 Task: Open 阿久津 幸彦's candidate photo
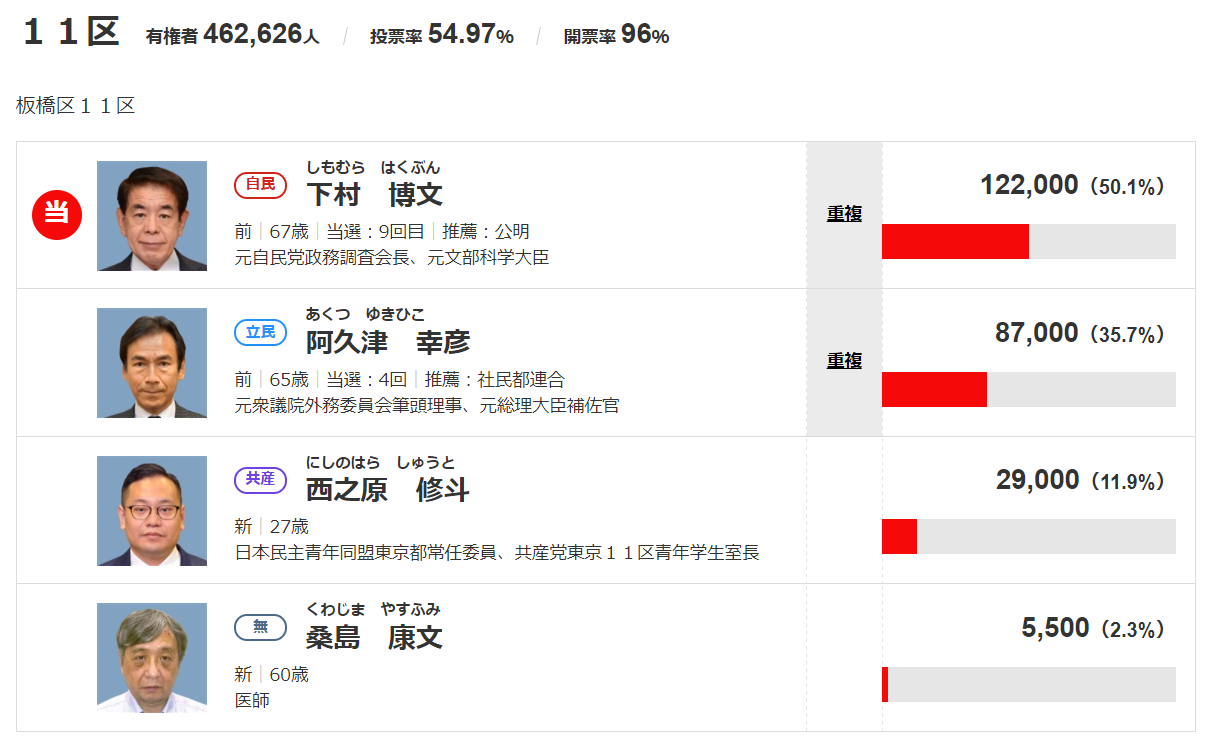coord(152,363)
